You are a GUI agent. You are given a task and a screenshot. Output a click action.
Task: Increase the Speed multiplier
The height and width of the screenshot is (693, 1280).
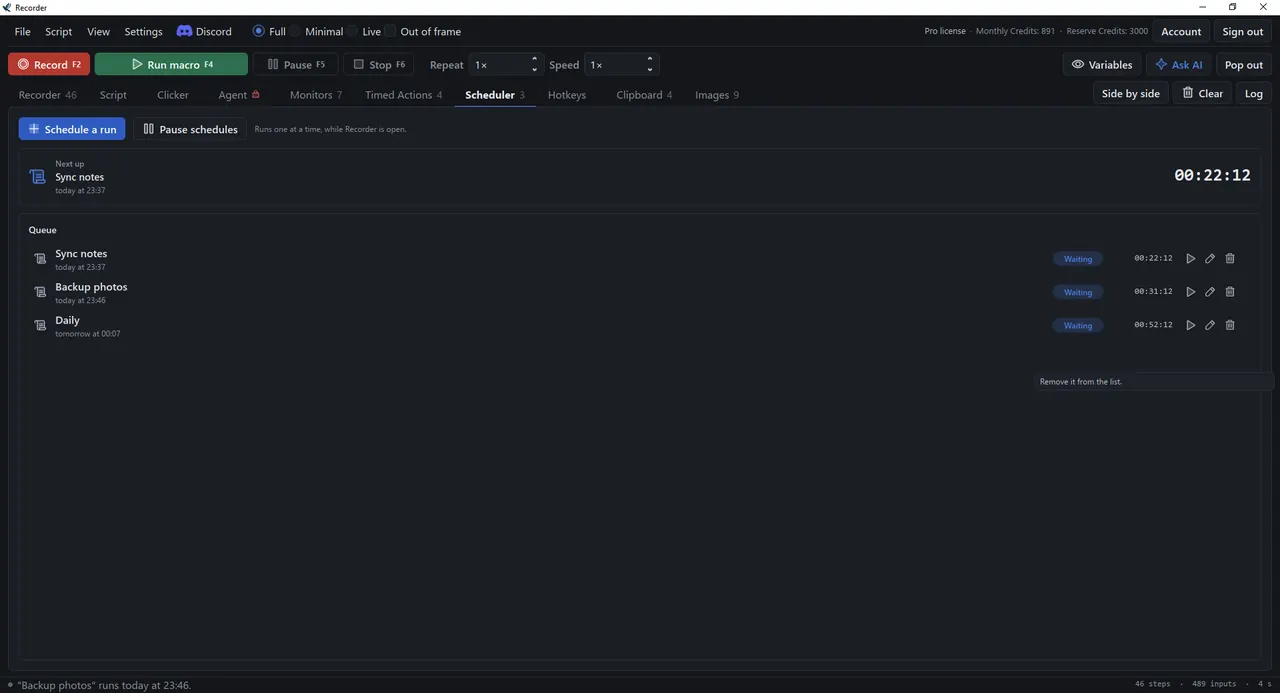pos(650,59)
